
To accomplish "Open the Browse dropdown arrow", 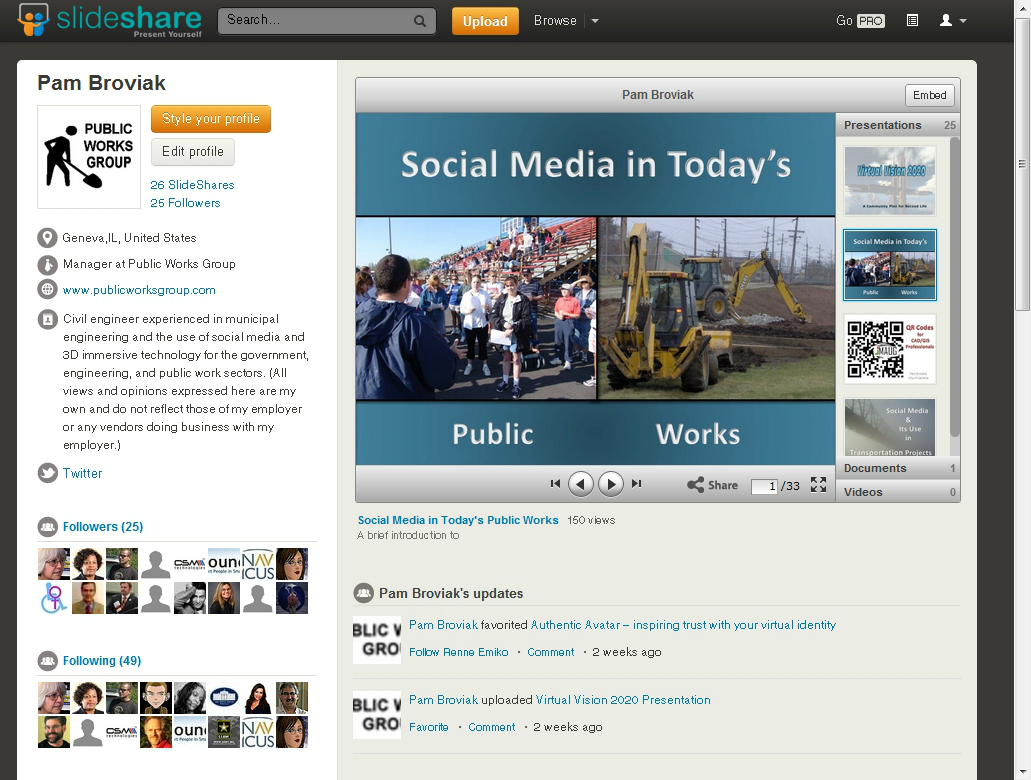I will coord(595,21).
